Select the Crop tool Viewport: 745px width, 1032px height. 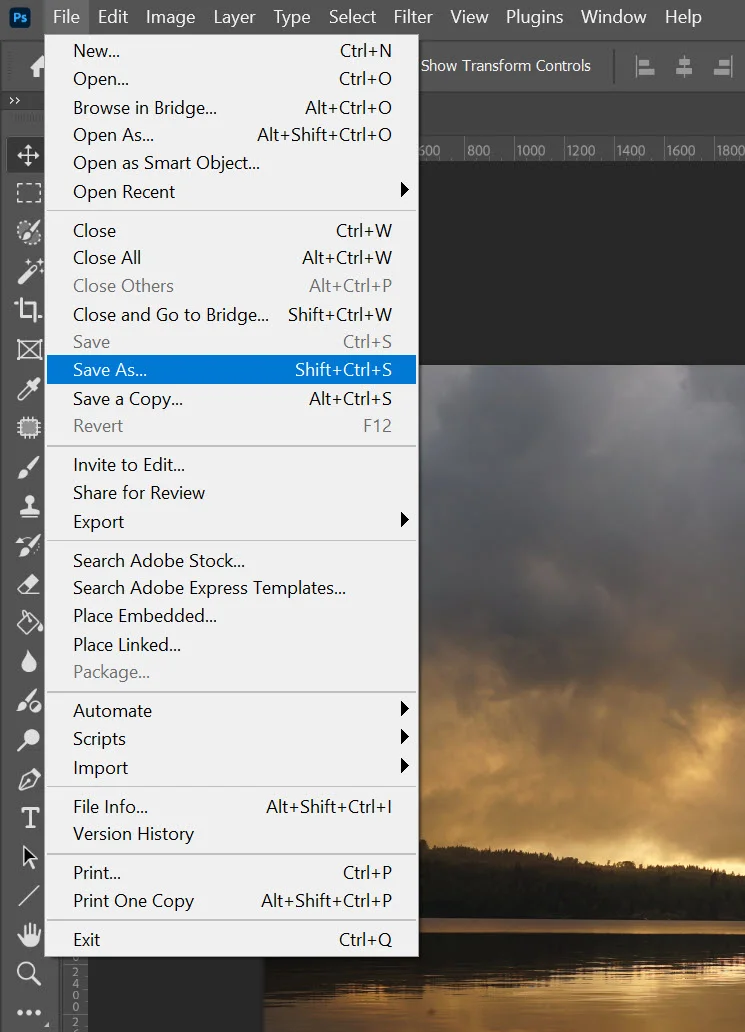click(x=28, y=309)
